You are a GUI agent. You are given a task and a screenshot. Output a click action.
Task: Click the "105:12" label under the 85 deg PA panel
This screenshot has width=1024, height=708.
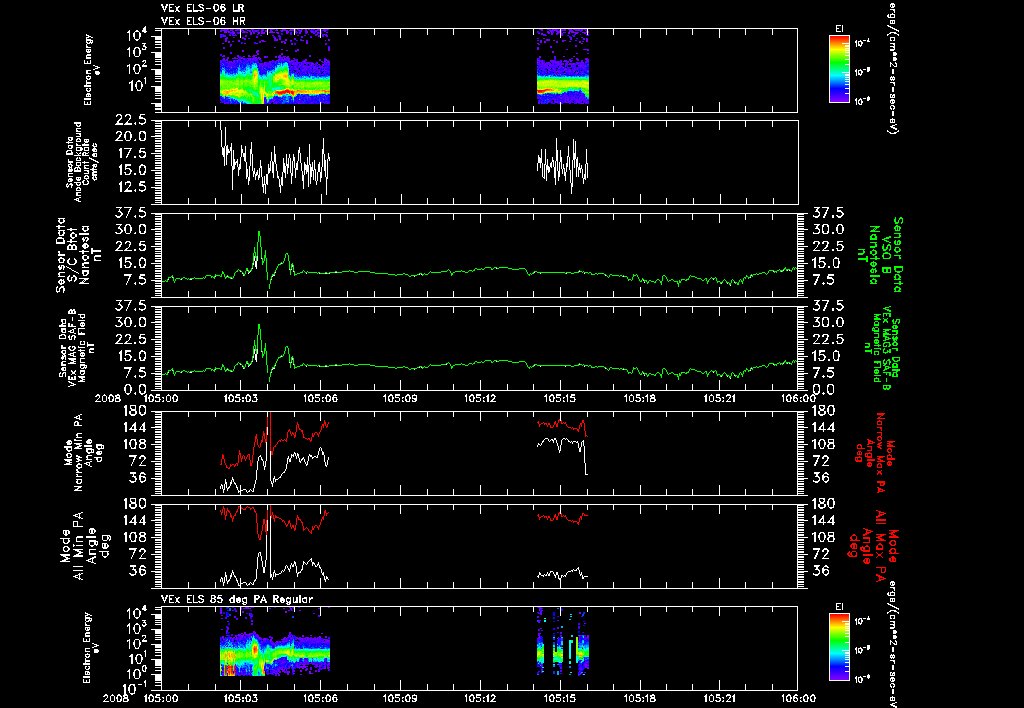480,698
